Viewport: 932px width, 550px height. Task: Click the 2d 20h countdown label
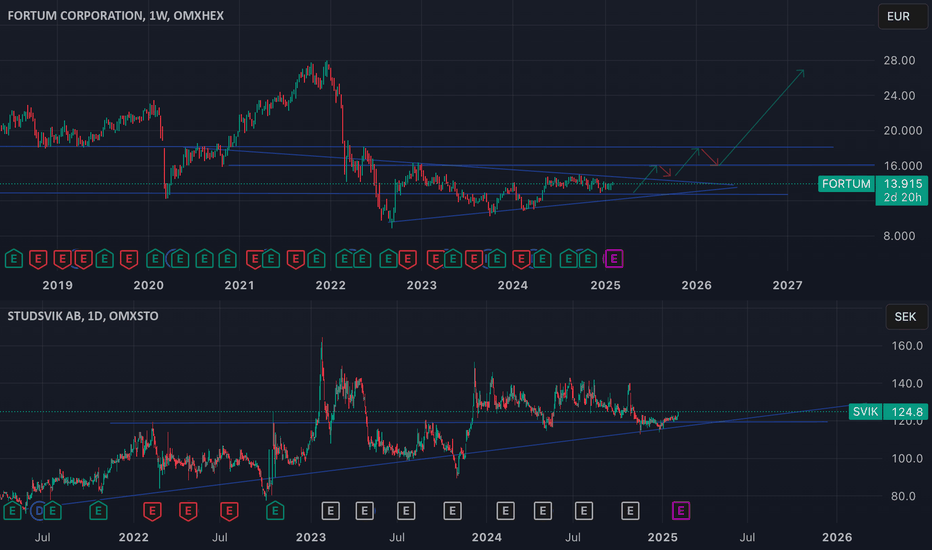point(902,198)
